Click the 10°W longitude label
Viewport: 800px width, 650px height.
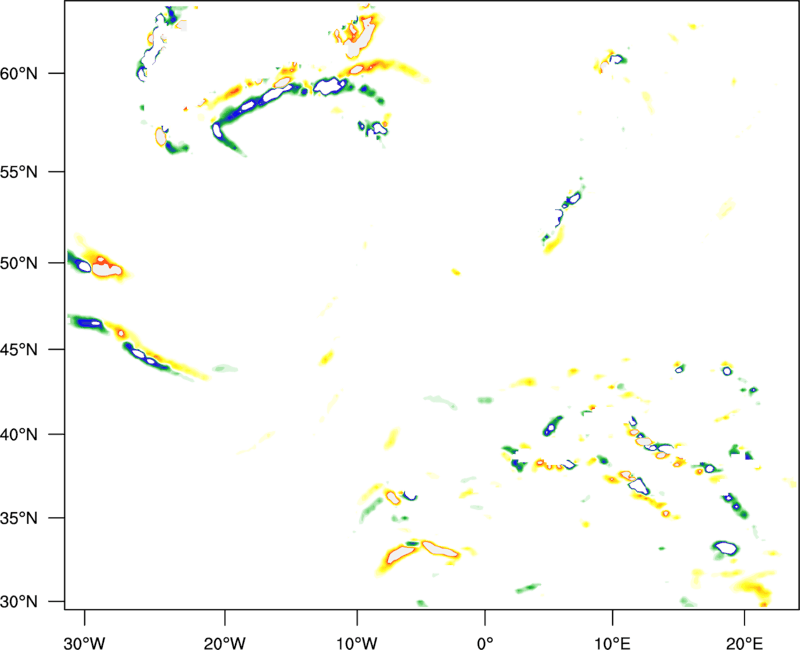357,643
